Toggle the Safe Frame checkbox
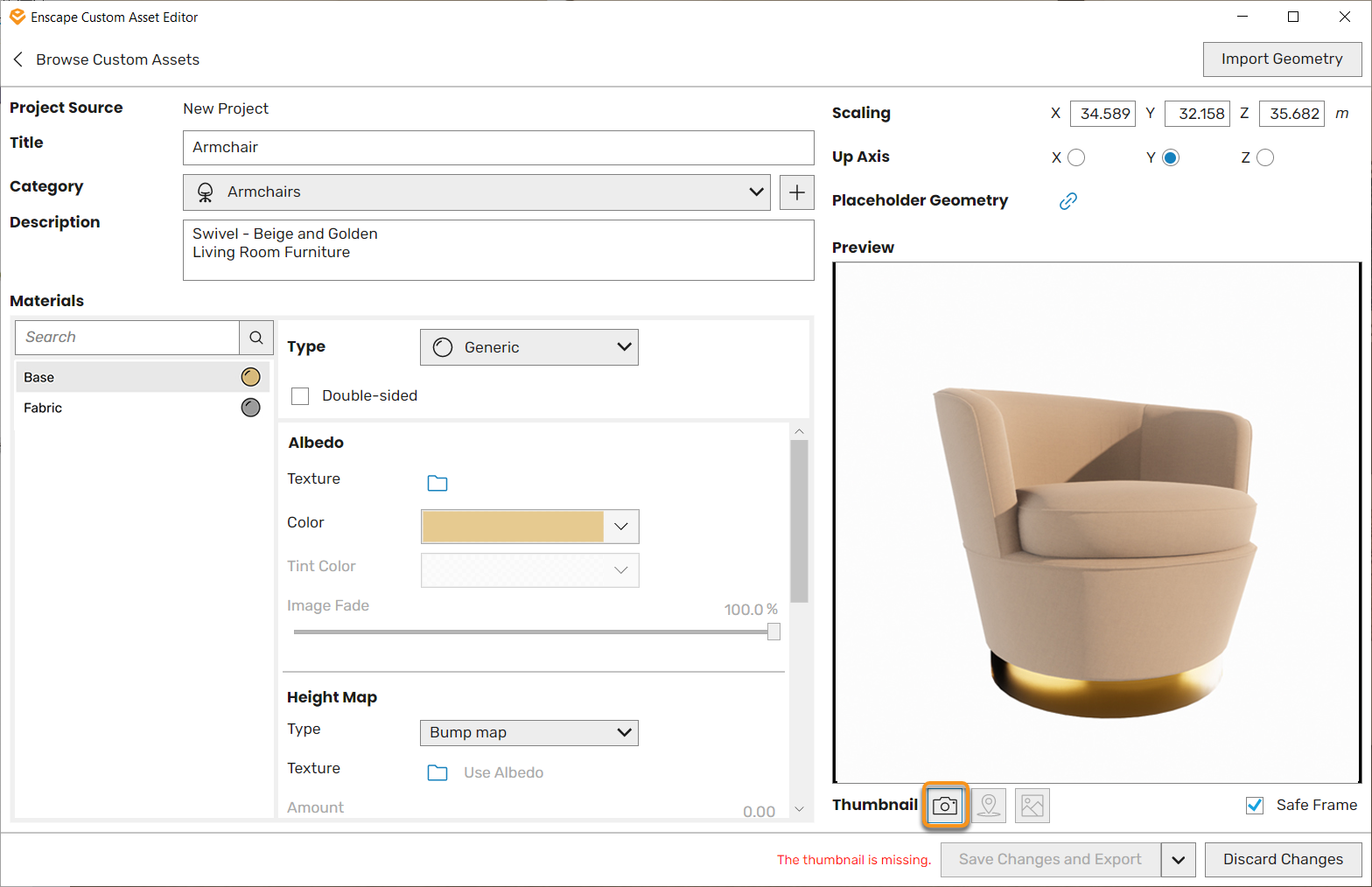Screen dimensions: 1372x887 coord(1255,806)
